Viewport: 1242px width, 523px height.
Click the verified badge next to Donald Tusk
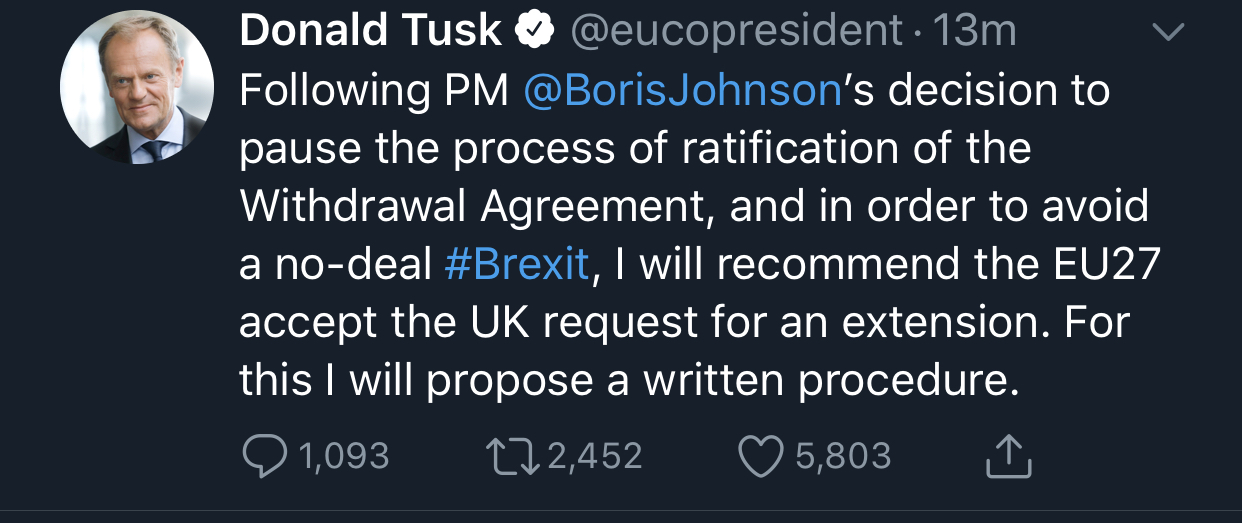[534, 32]
